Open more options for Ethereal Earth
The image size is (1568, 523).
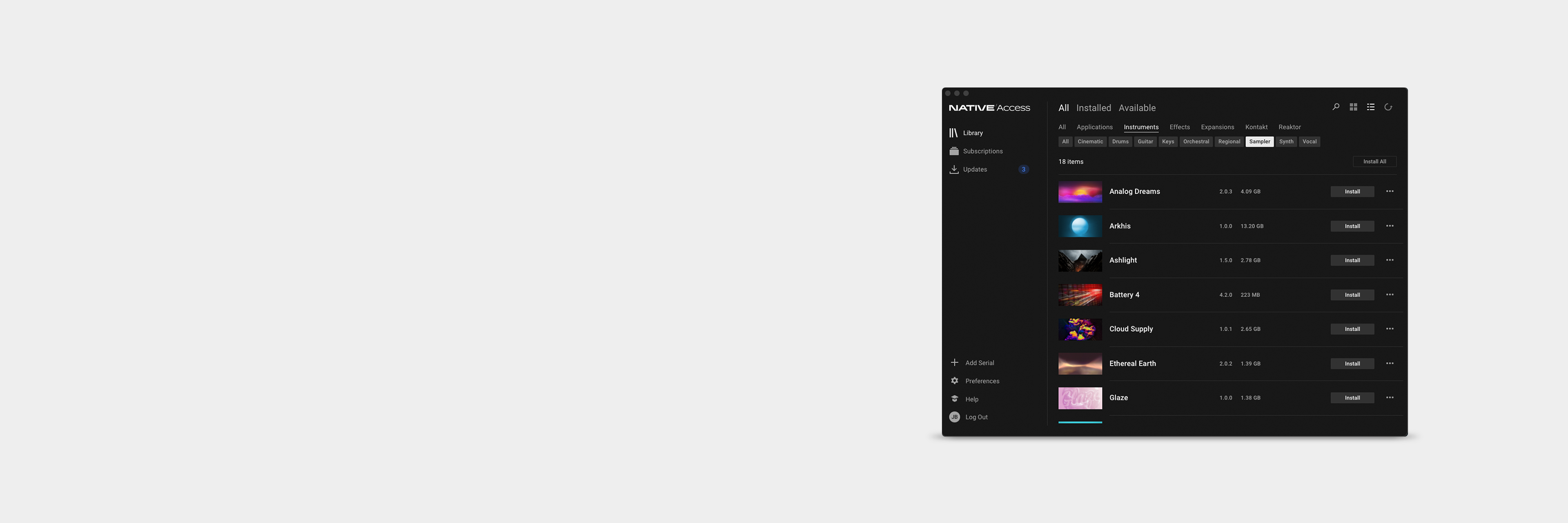pos(1390,364)
